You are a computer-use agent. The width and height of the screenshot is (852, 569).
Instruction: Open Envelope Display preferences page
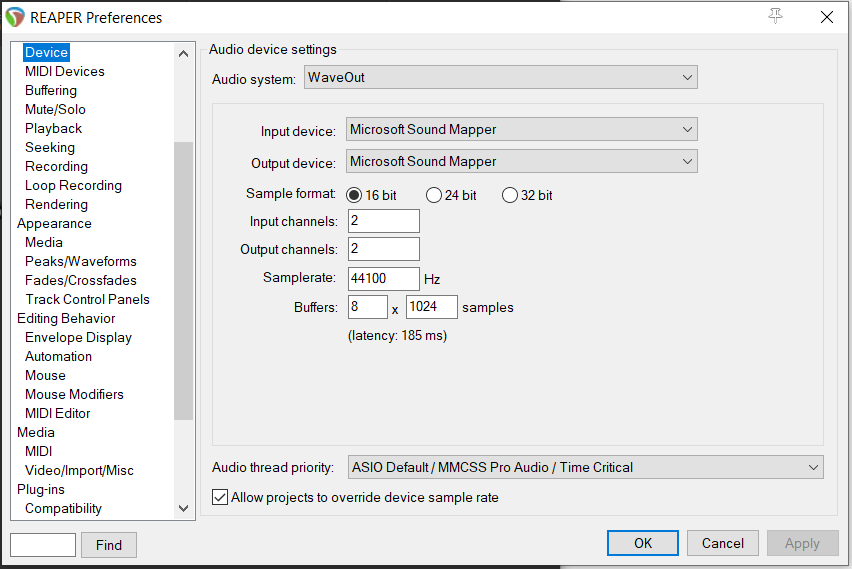[x=79, y=337]
